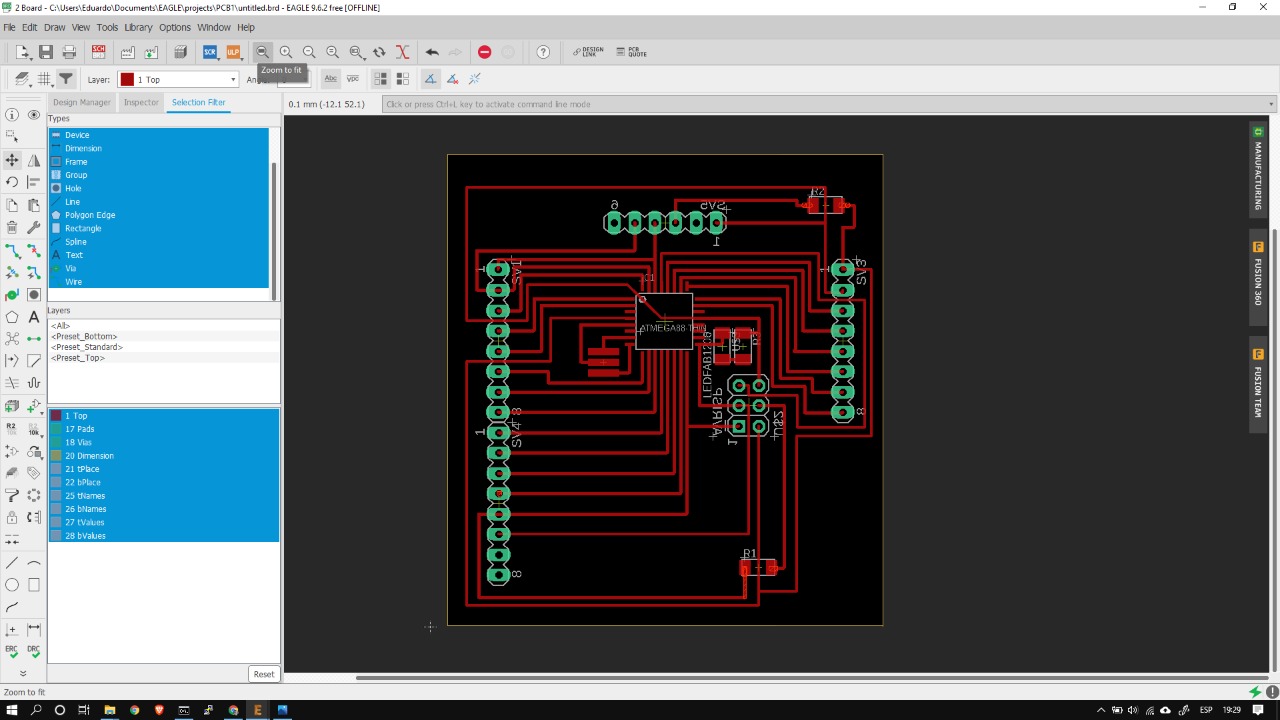Select the <Preset_Top> layer preset
Screen dimensions: 1280x720
click(x=78, y=358)
